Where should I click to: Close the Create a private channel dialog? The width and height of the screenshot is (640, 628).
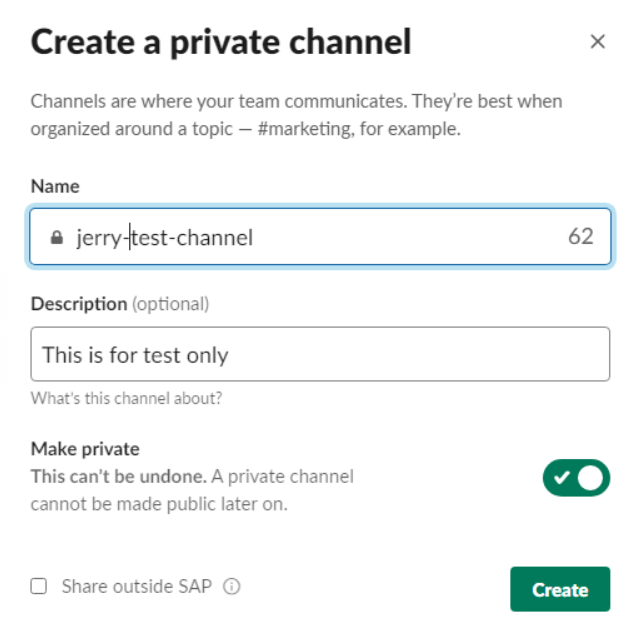tap(597, 41)
